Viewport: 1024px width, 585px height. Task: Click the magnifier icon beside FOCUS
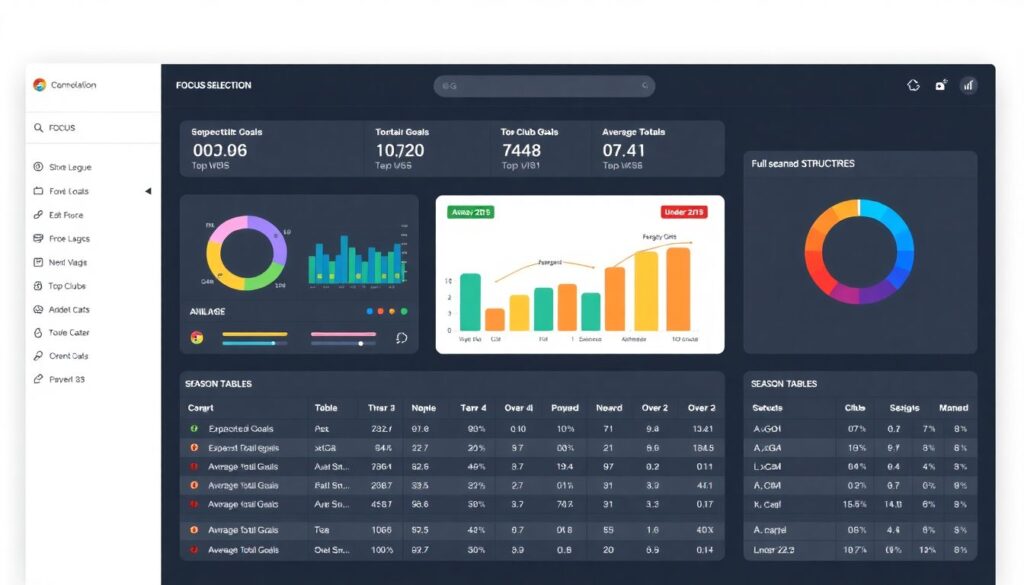point(39,128)
